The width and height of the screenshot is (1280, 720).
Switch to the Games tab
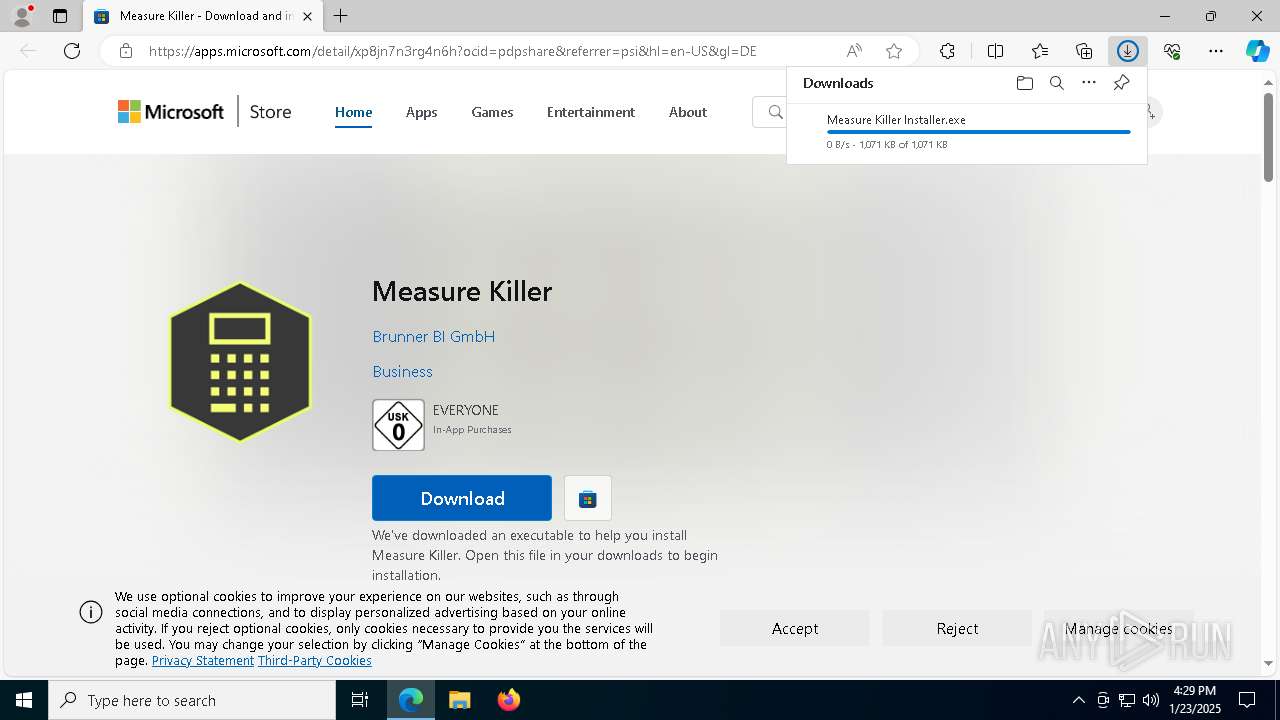click(x=492, y=112)
